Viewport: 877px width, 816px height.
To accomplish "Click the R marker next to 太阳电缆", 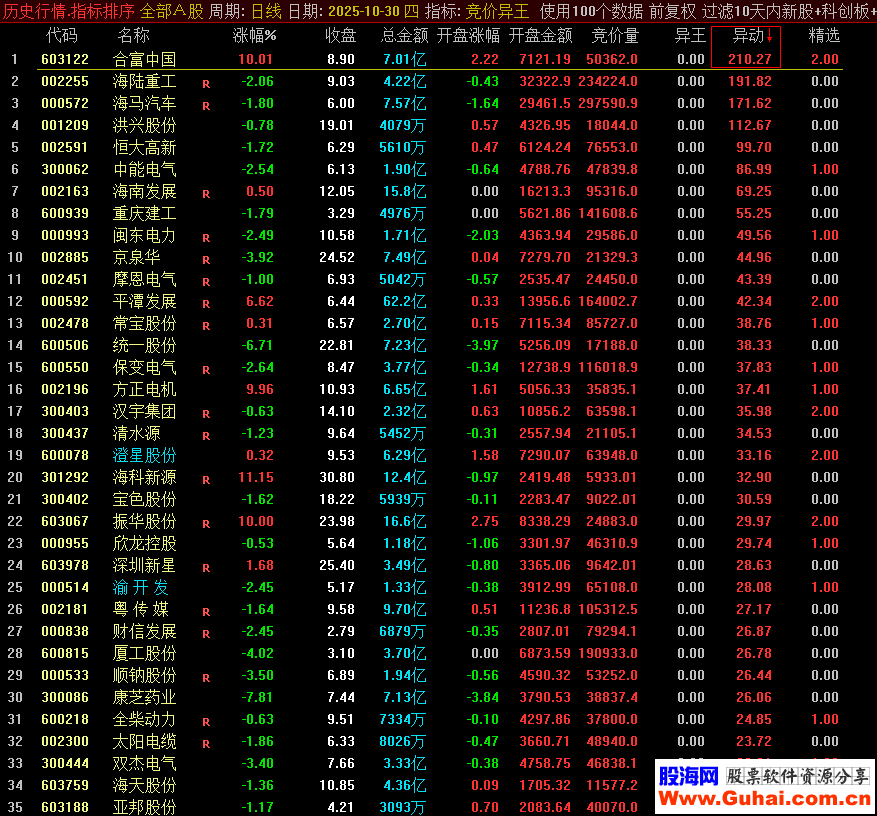I will pyautogui.click(x=206, y=743).
